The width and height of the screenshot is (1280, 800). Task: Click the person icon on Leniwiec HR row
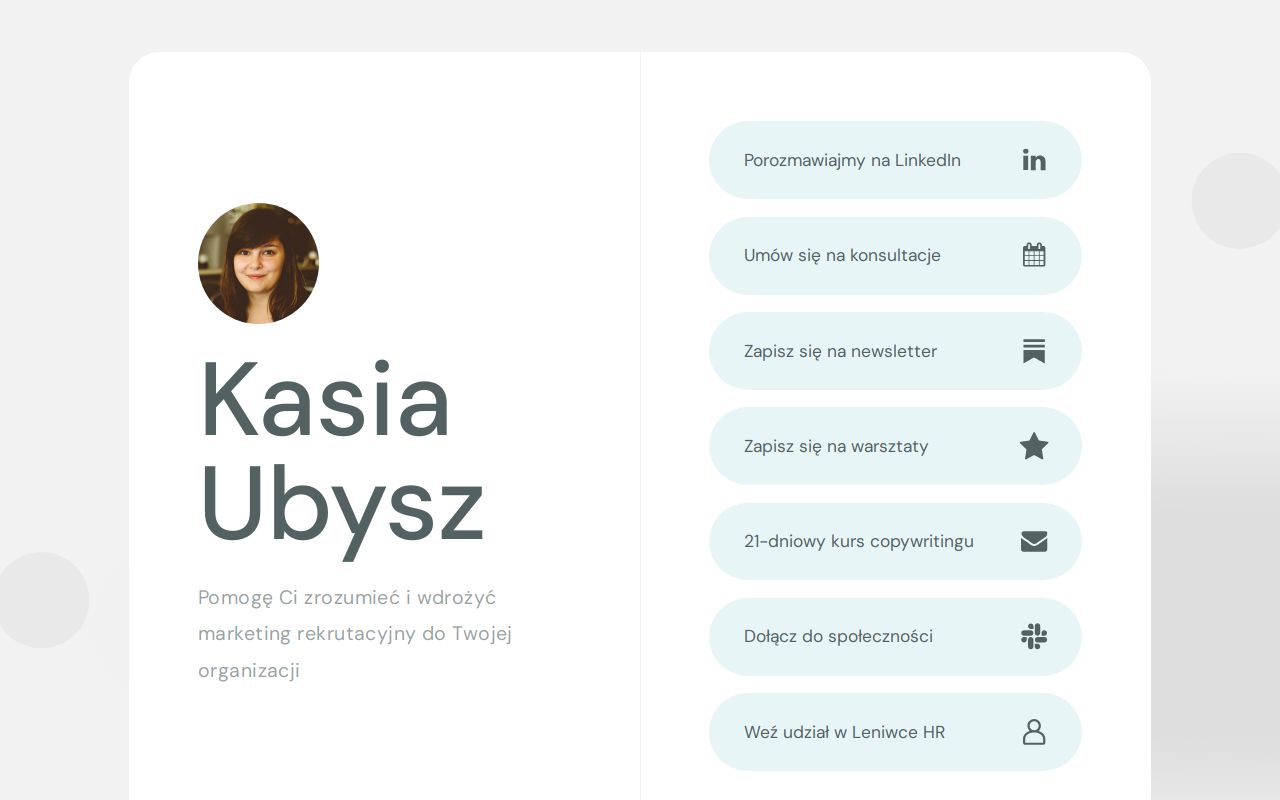(x=1034, y=732)
